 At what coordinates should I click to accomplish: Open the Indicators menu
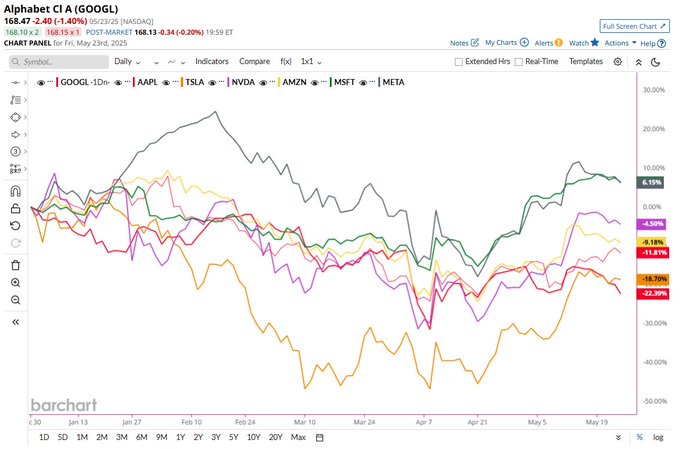tap(212, 62)
